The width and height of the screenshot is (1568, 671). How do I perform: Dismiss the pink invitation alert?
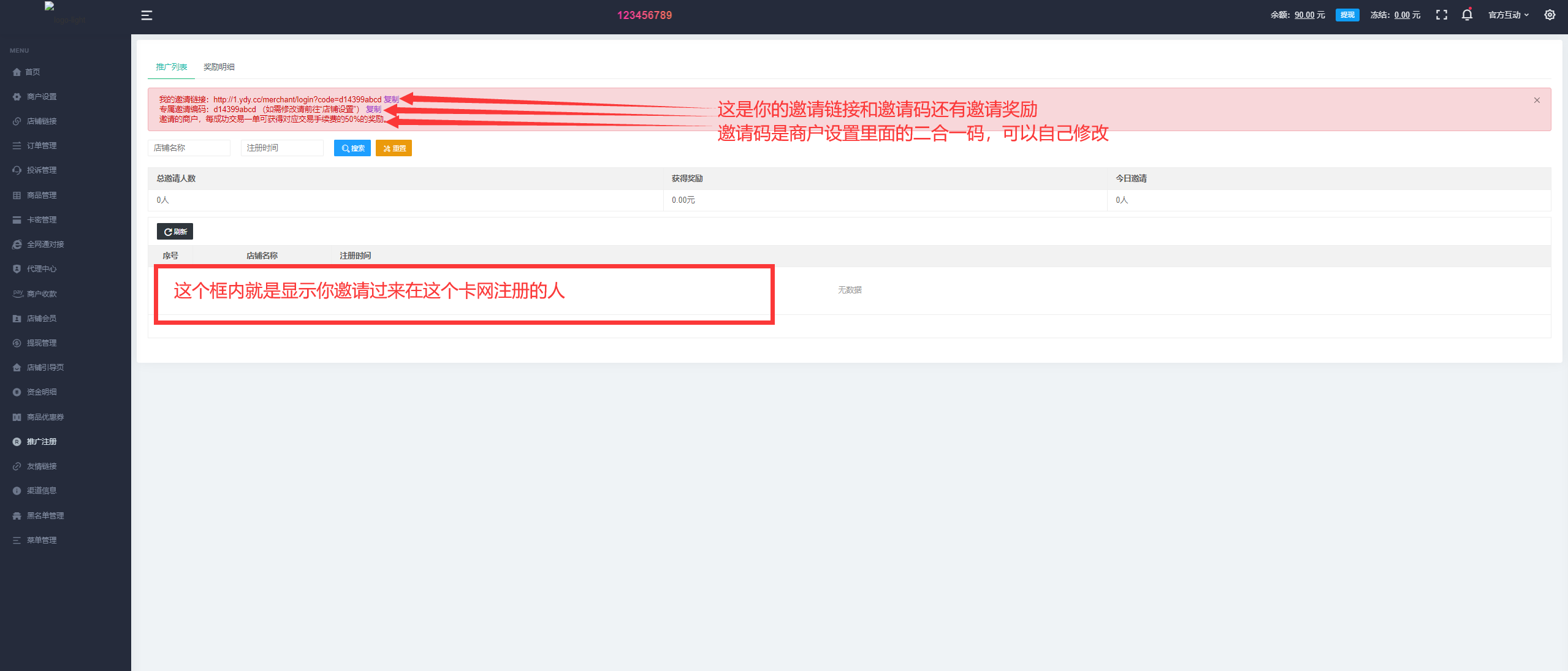[x=1537, y=100]
